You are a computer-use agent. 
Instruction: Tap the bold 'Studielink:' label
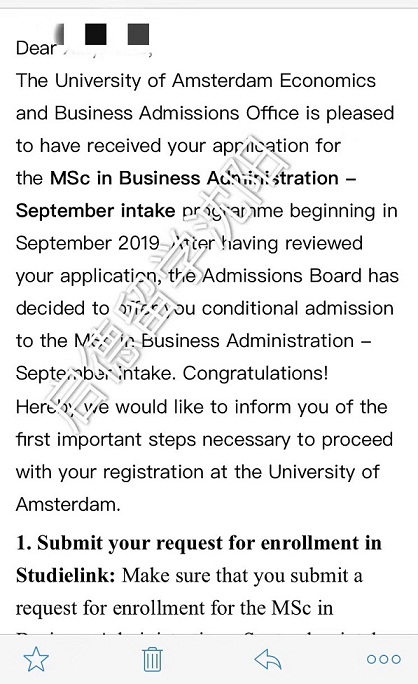(x=65, y=575)
